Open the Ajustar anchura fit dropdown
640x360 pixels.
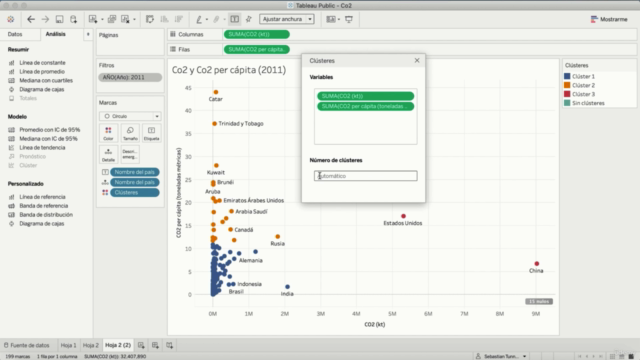[287, 19]
